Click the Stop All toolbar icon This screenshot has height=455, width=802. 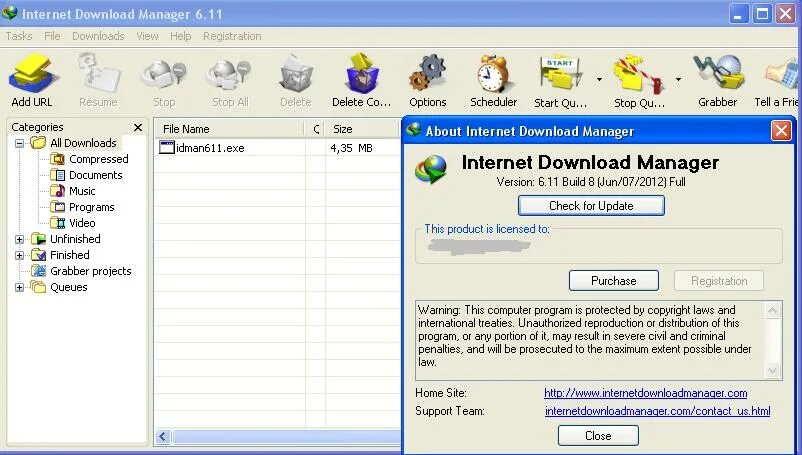230,77
